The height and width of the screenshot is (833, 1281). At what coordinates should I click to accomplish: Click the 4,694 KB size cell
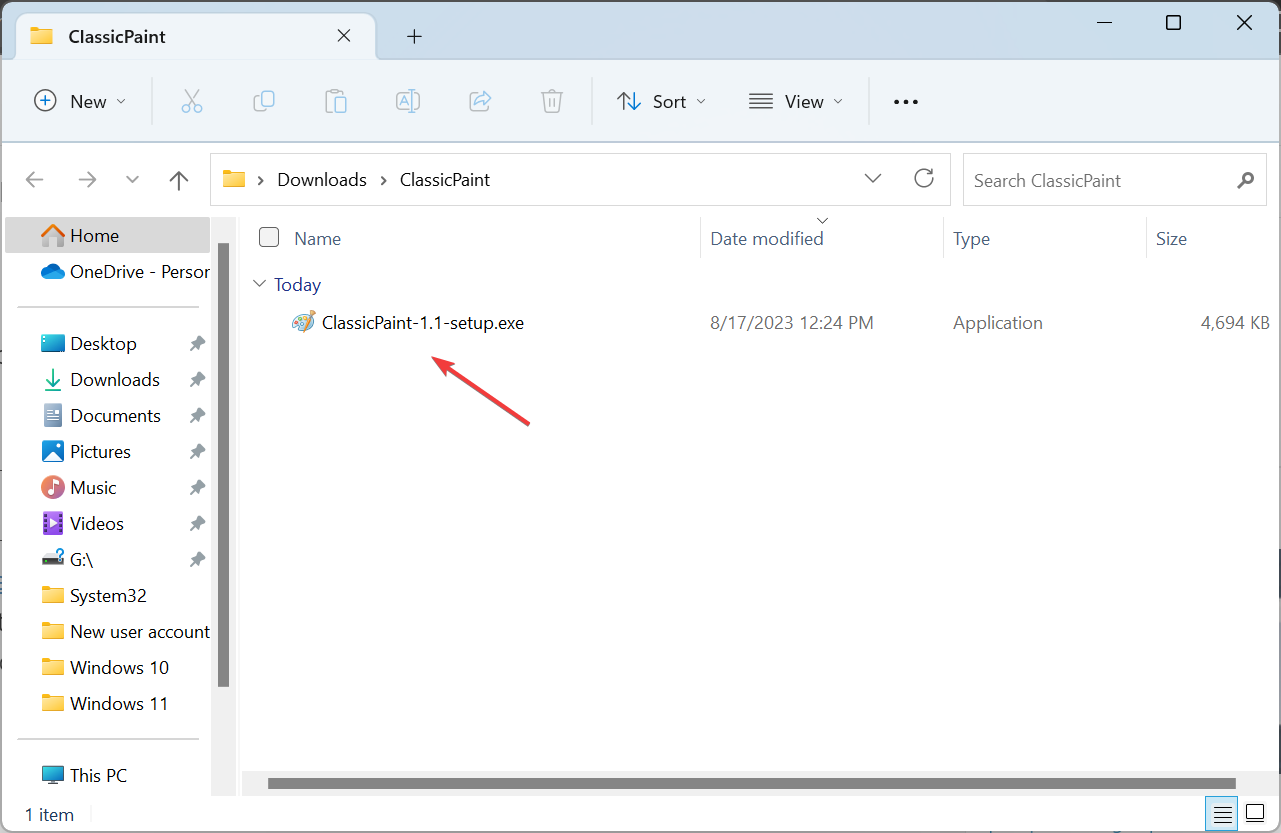[1235, 322]
